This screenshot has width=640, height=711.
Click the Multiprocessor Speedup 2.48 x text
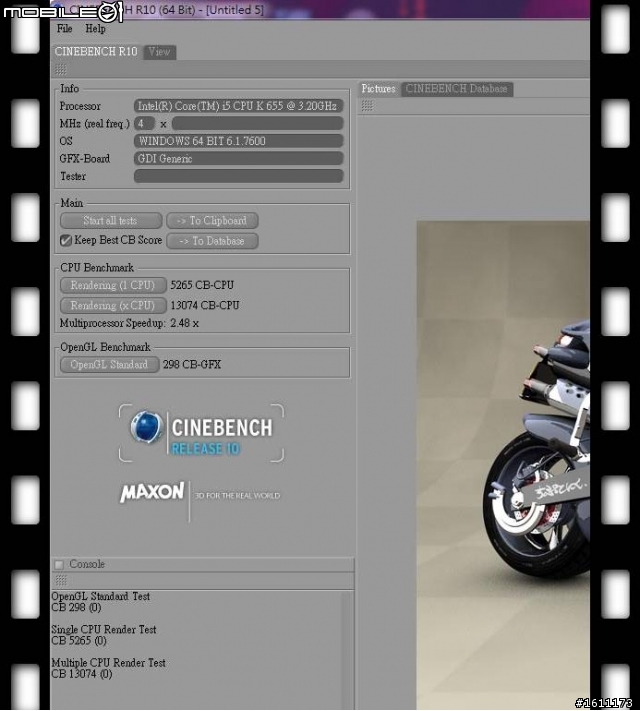129,323
